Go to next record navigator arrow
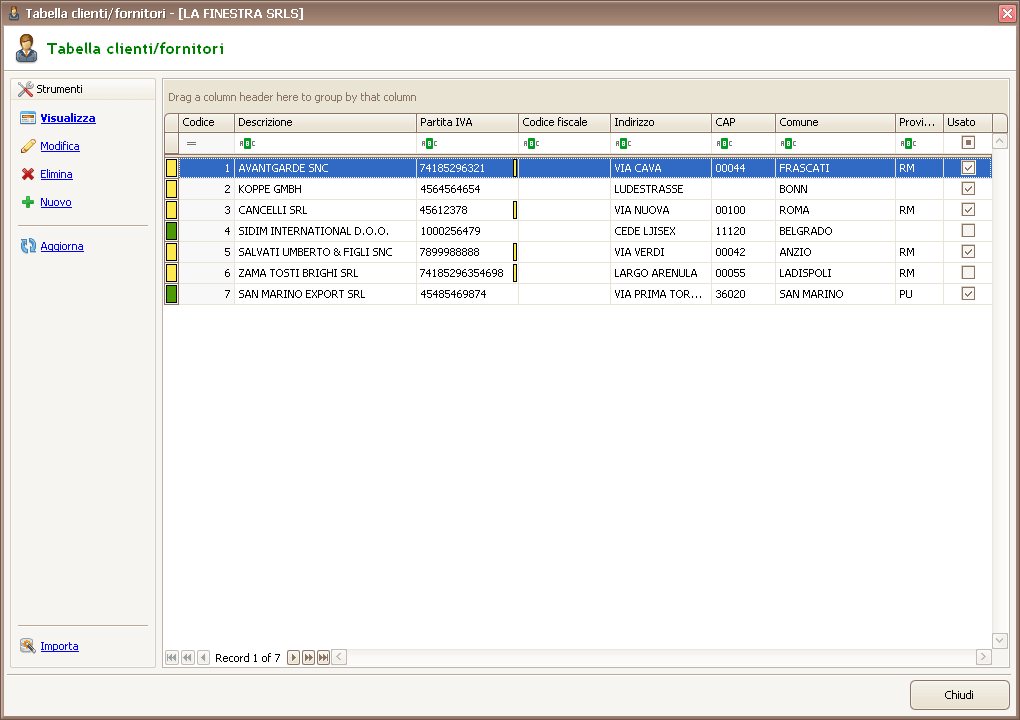 coord(293,657)
